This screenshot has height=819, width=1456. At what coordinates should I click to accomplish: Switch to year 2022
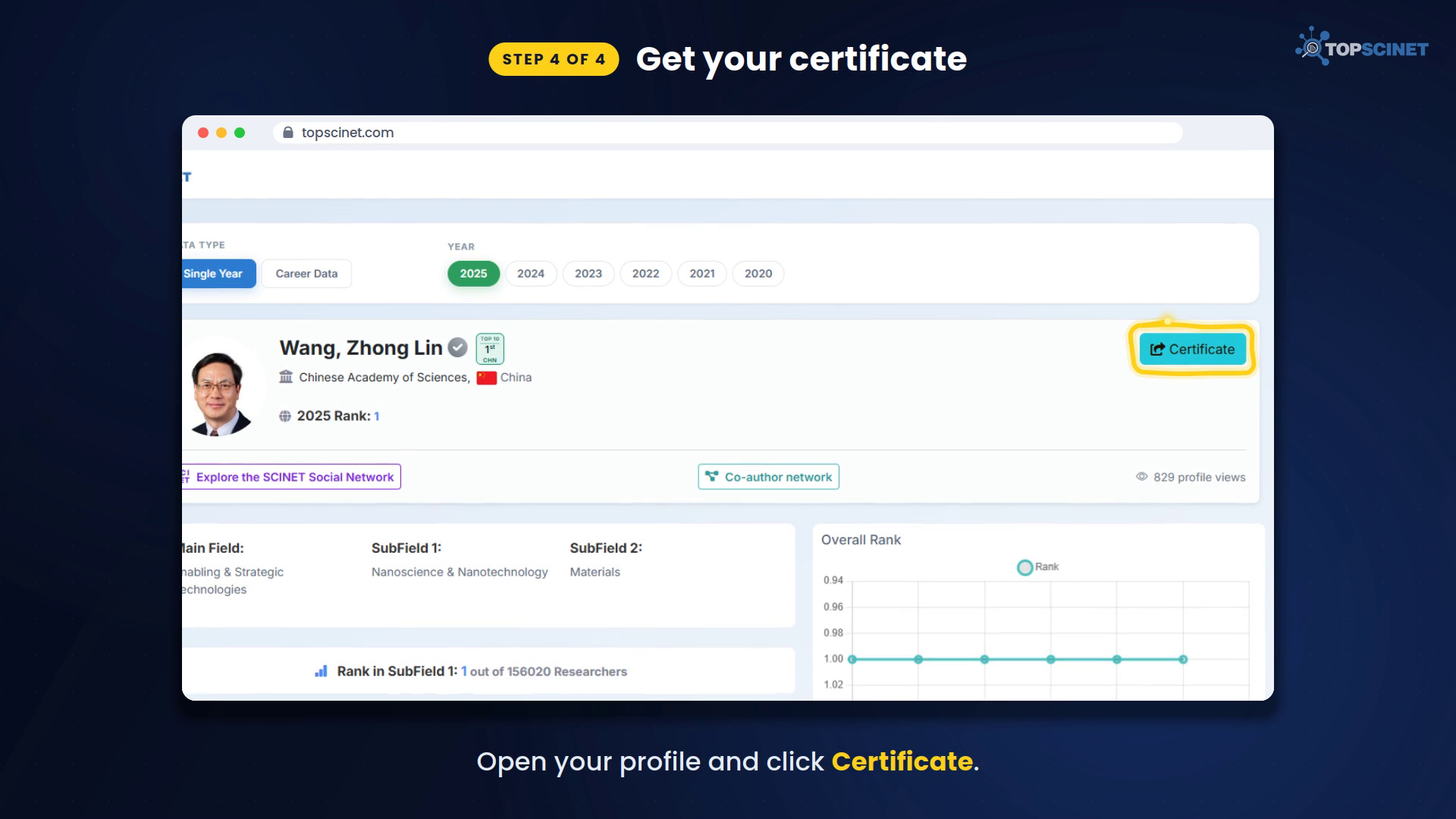tap(646, 274)
